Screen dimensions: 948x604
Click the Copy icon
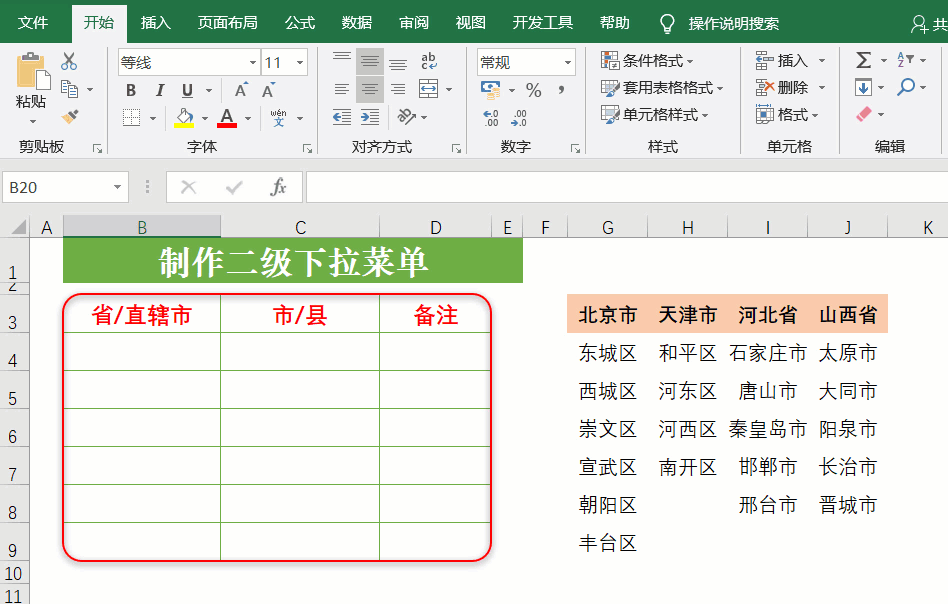pyautogui.click(x=70, y=89)
